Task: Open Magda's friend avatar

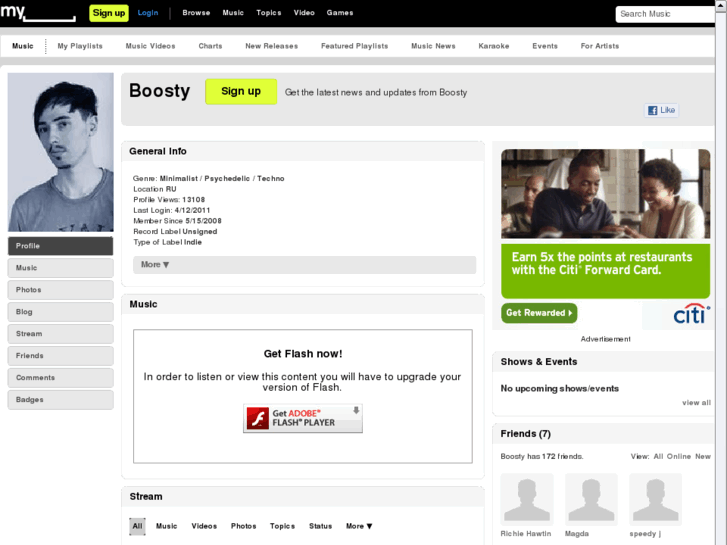Action: 591,499
